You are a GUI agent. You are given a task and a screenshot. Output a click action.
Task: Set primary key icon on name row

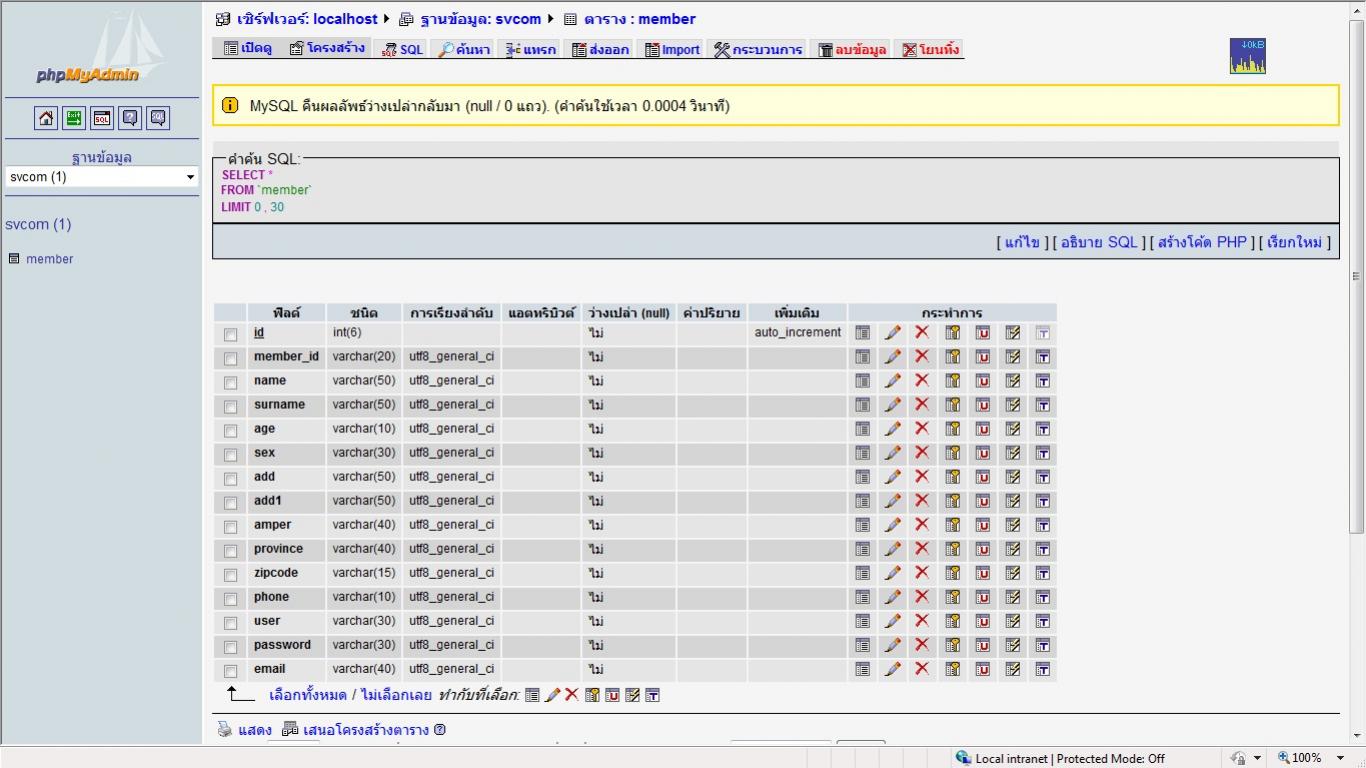[953, 381]
